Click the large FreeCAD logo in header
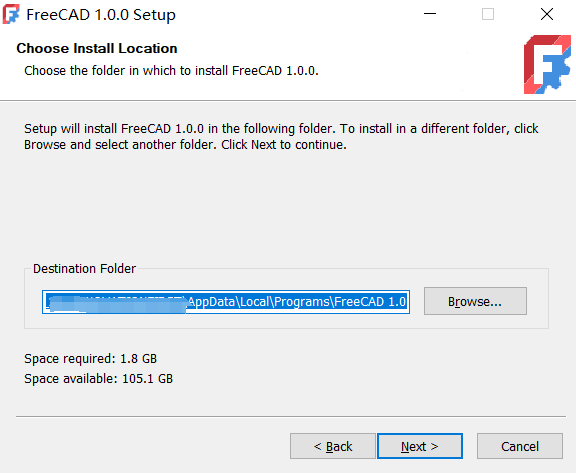This screenshot has width=576, height=473. pos(547,64)
